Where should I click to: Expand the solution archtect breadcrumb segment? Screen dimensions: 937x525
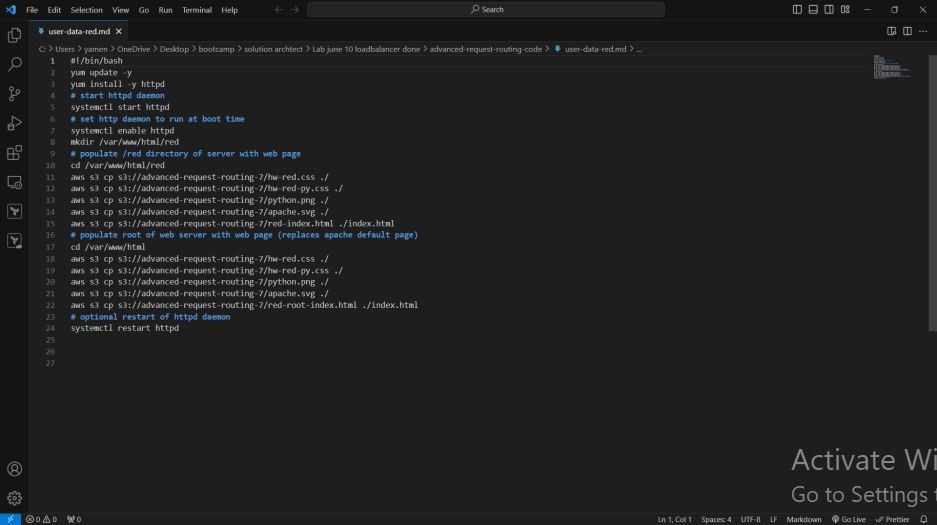coord(273,49)
